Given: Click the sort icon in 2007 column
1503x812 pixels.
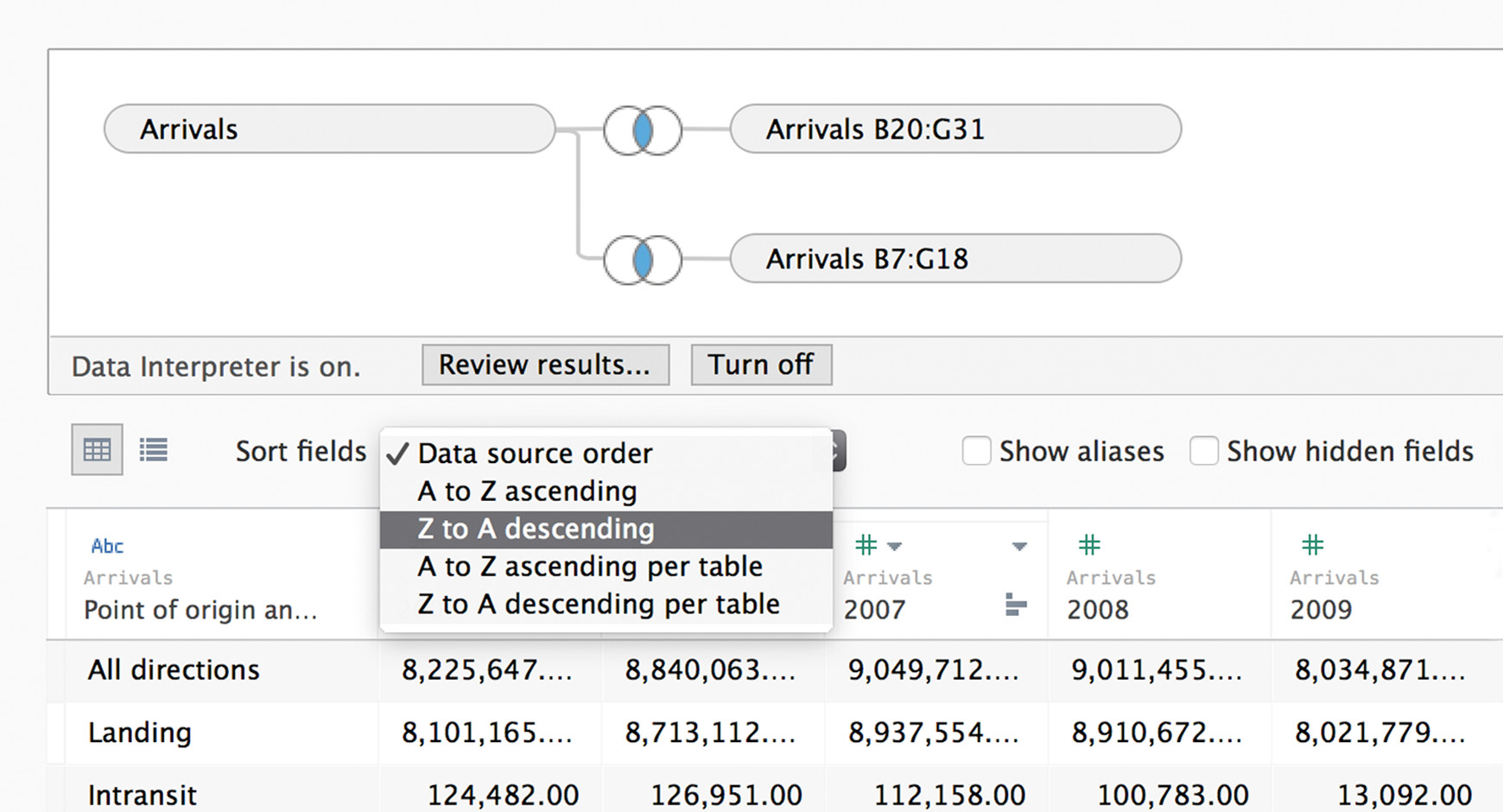Looking at the screenshot, I should (x=1017, y=606).
